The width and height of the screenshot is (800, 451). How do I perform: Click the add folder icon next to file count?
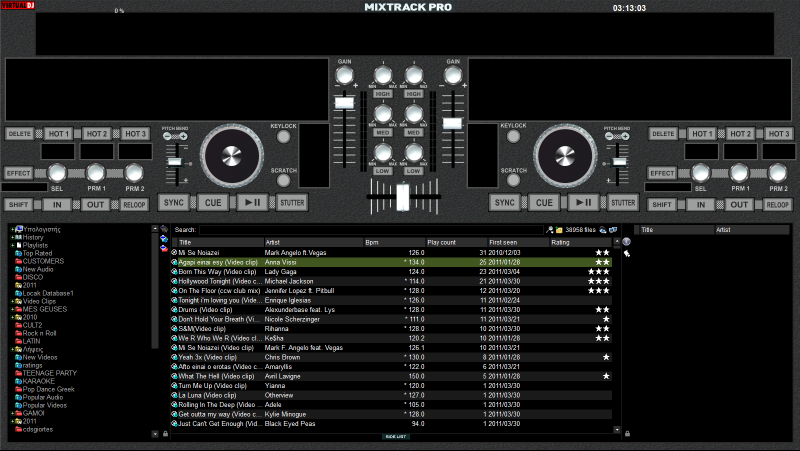pyautogui.click(x=559, y=230)
